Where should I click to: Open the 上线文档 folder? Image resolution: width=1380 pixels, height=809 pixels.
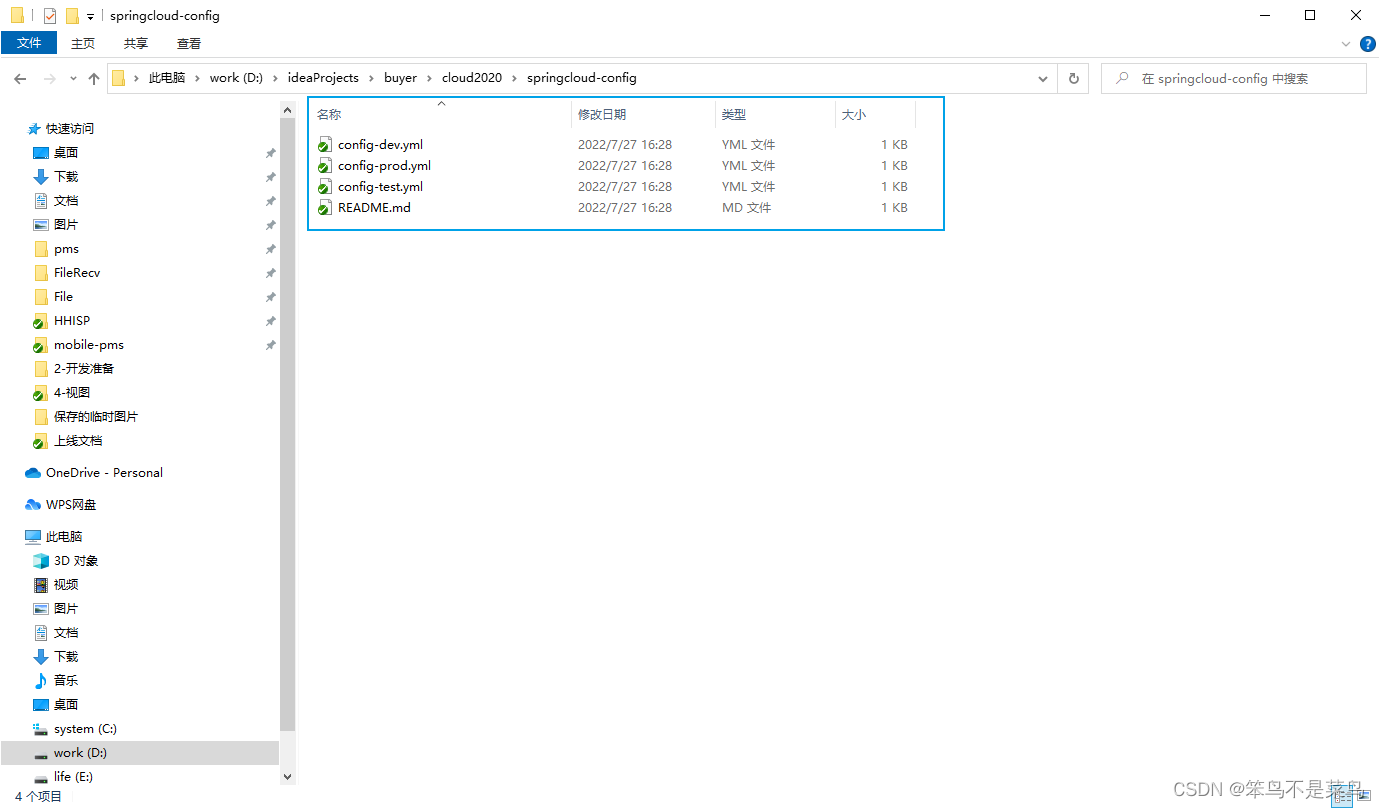pos(78,441)
